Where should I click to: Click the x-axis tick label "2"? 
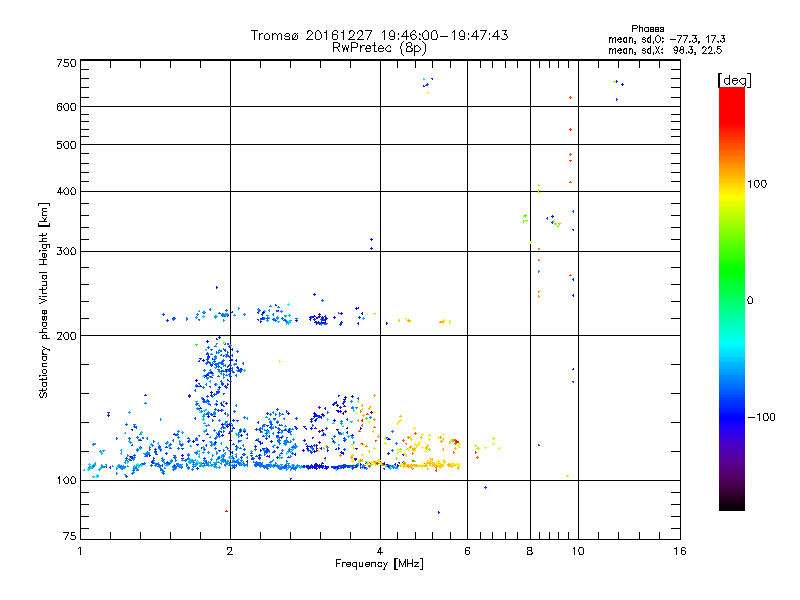coord(230,551)
